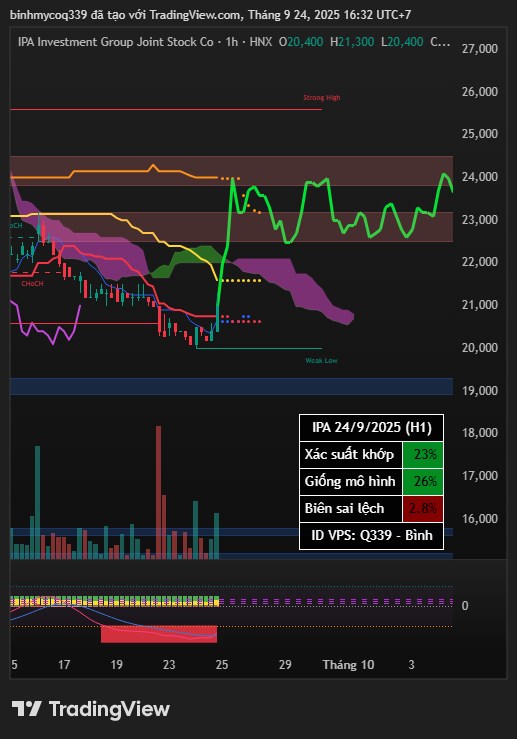Screen dimensions: 517x739
Task: Click the IPA Investment Group symbol title
Action: point(115,42)
